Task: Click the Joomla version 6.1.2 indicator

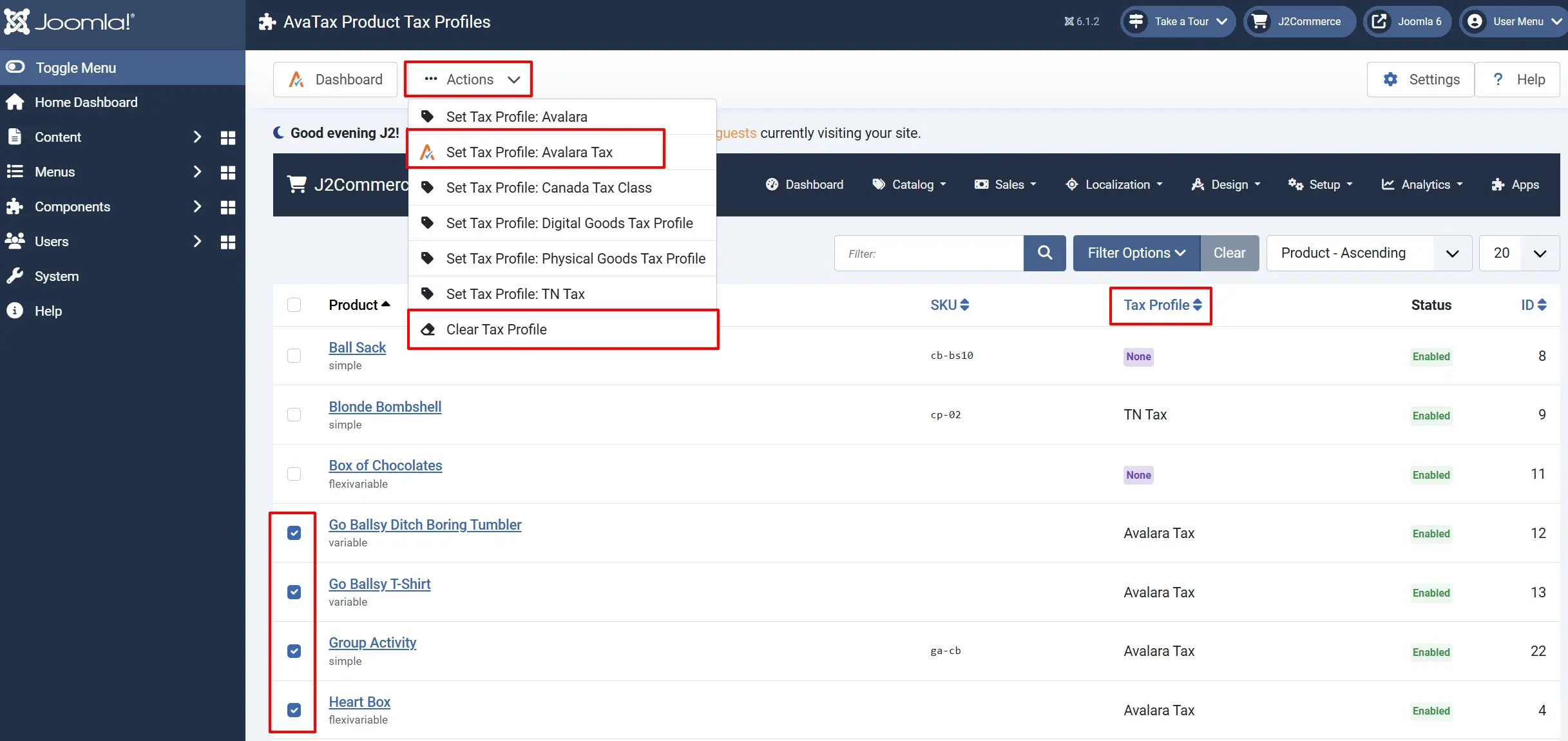Action: pyautogui.click(x=1082, y=21)
